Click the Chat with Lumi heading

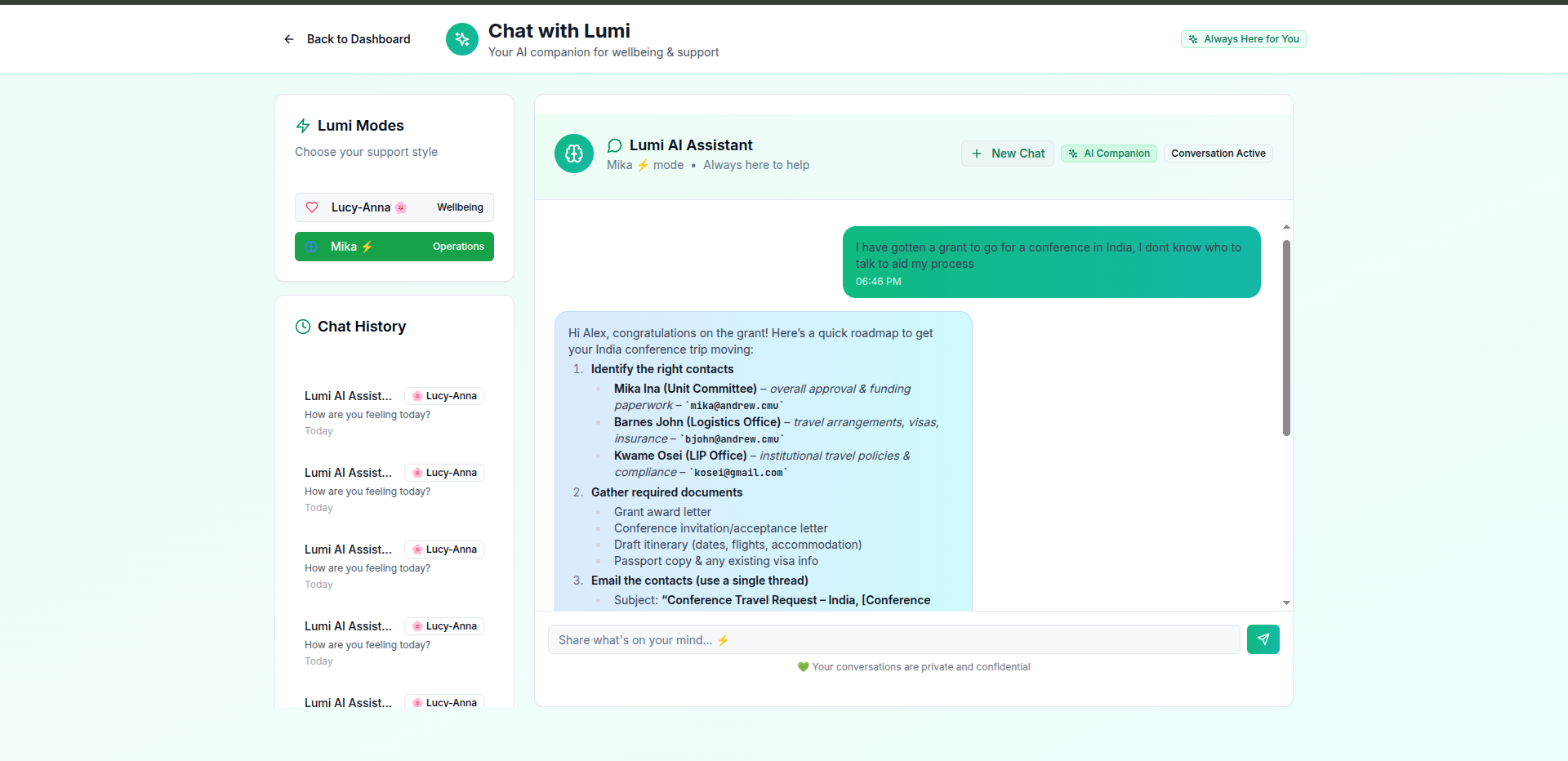[x=559, y=31]
